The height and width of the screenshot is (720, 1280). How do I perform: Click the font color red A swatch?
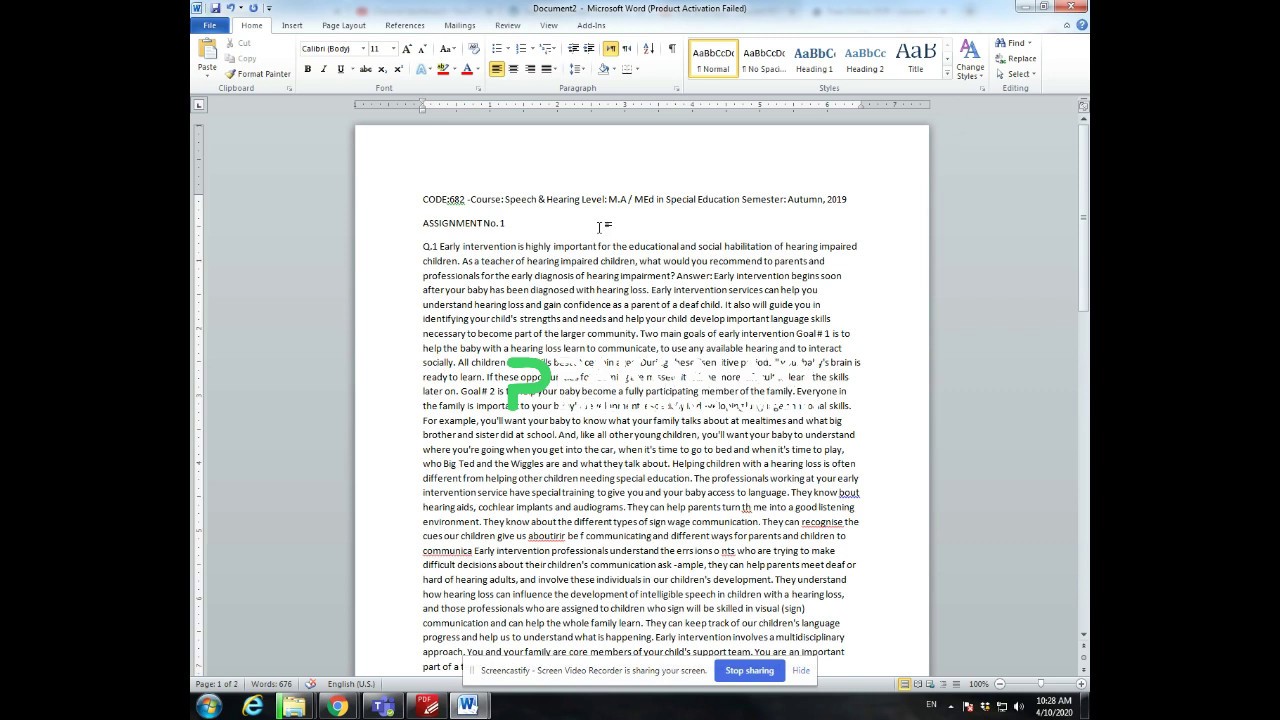pyautogui.click(x=466, y=69)
